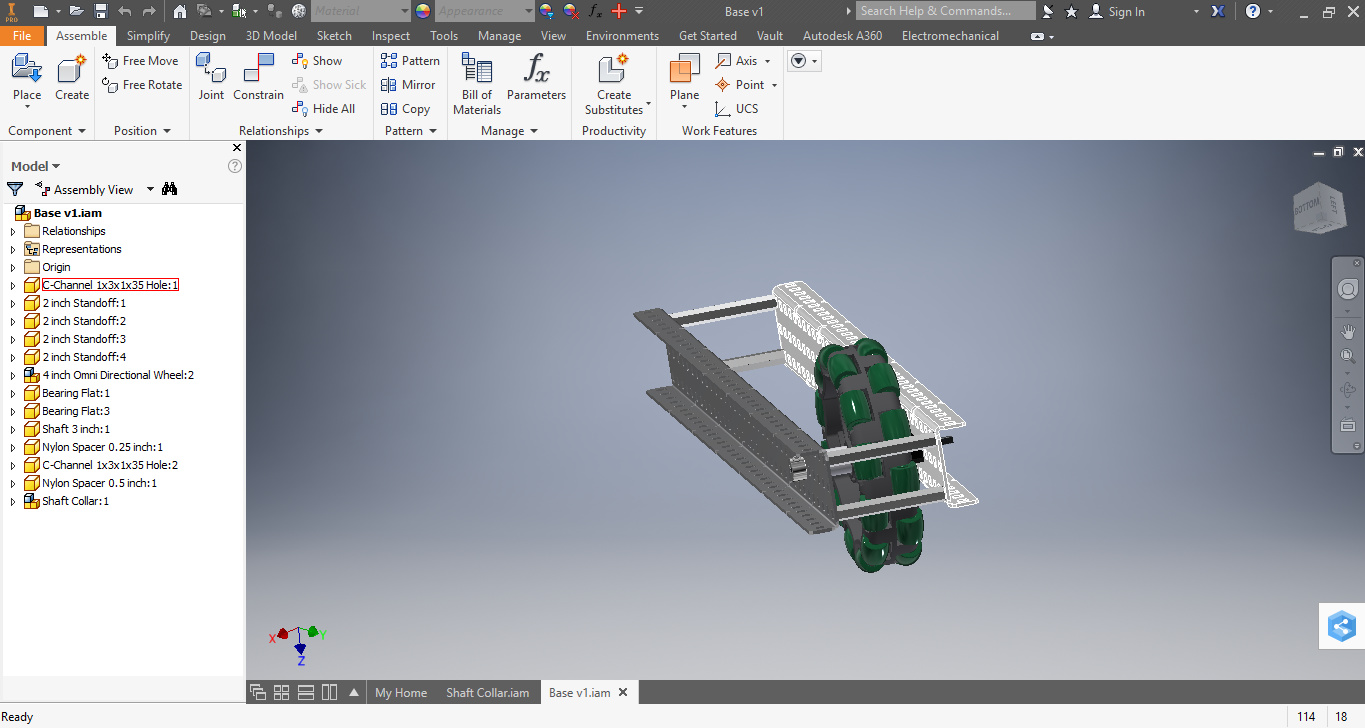Open Parameters via fx icon in title bar
The image size is (1365, 728).
click(x=595, y=11)
